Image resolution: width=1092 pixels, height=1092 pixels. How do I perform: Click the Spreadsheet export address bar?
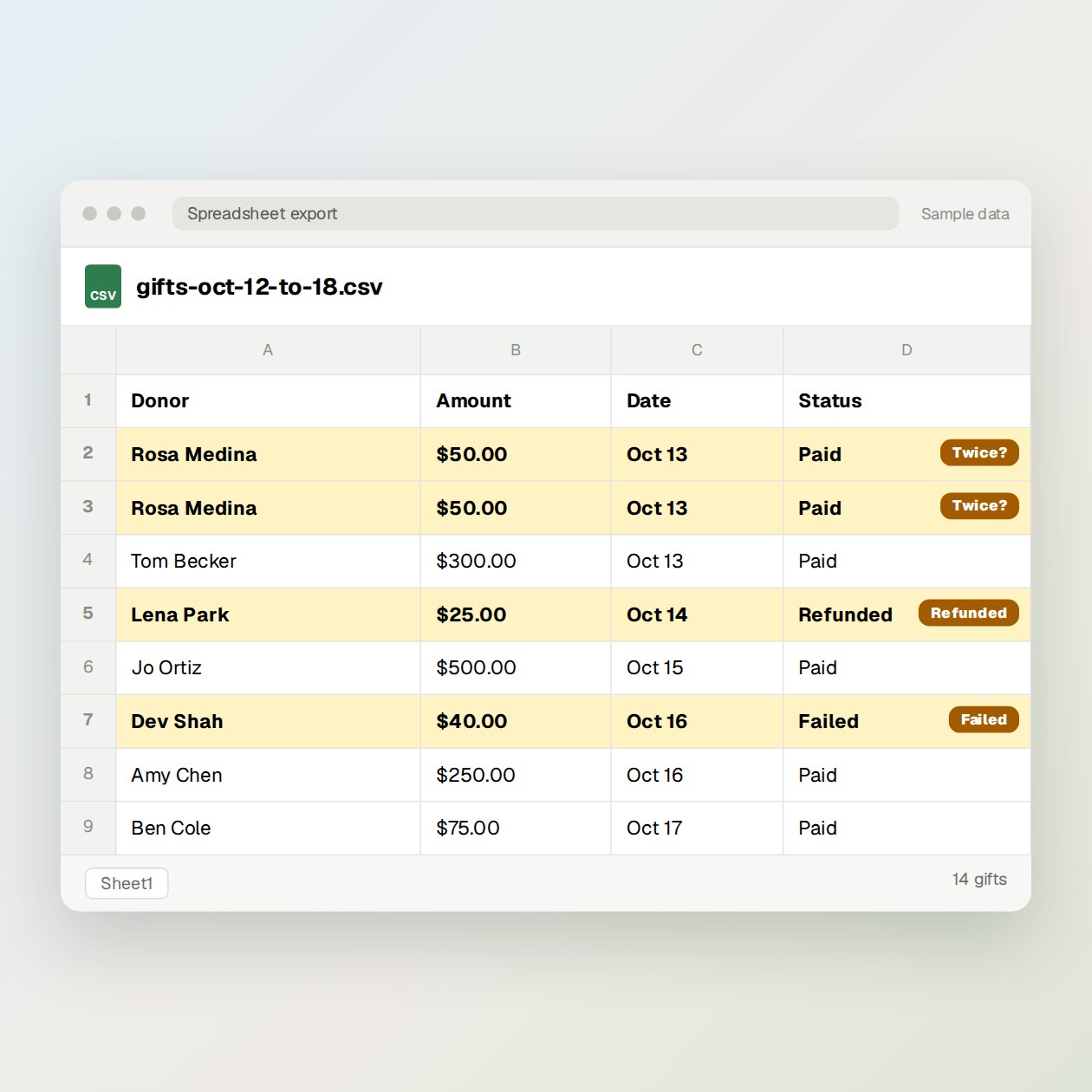tap(535, 213)
